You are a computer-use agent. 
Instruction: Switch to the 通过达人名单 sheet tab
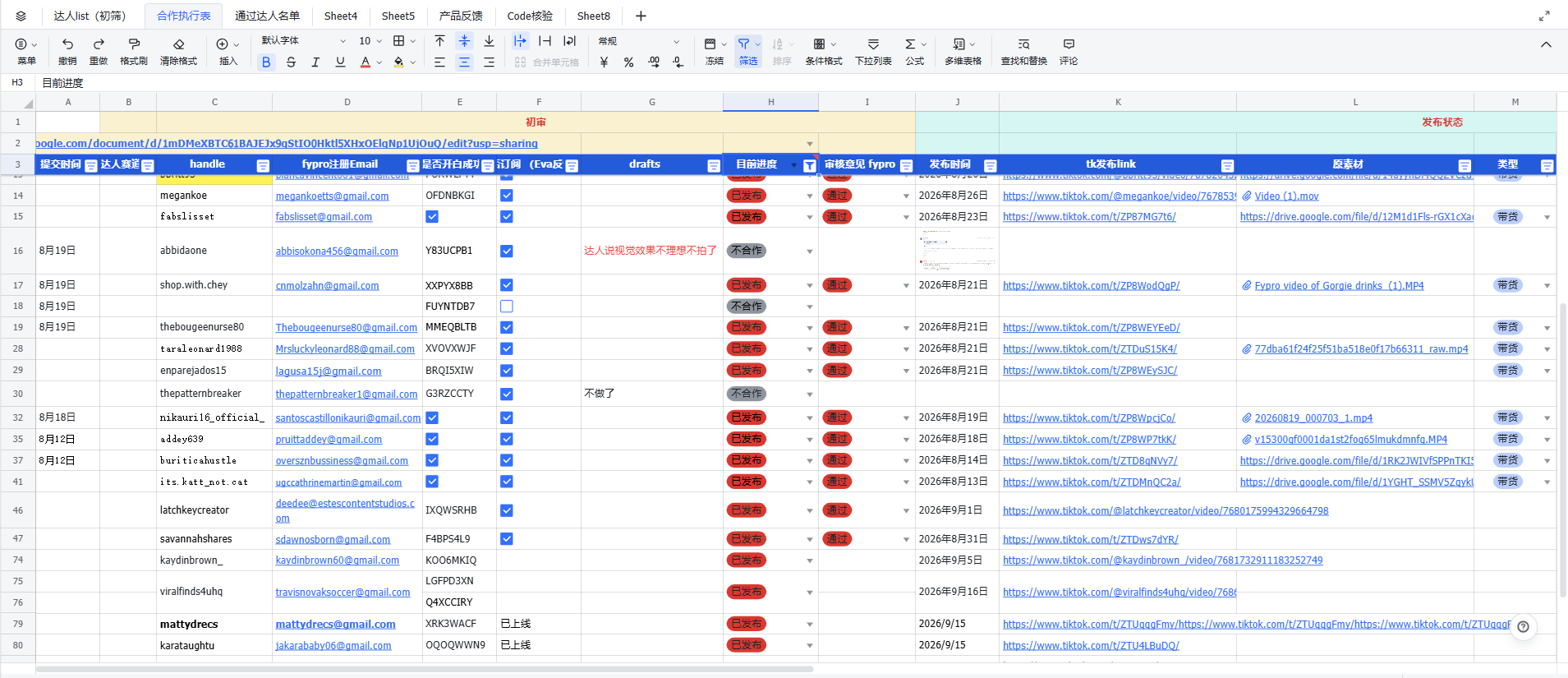(267, 16)
